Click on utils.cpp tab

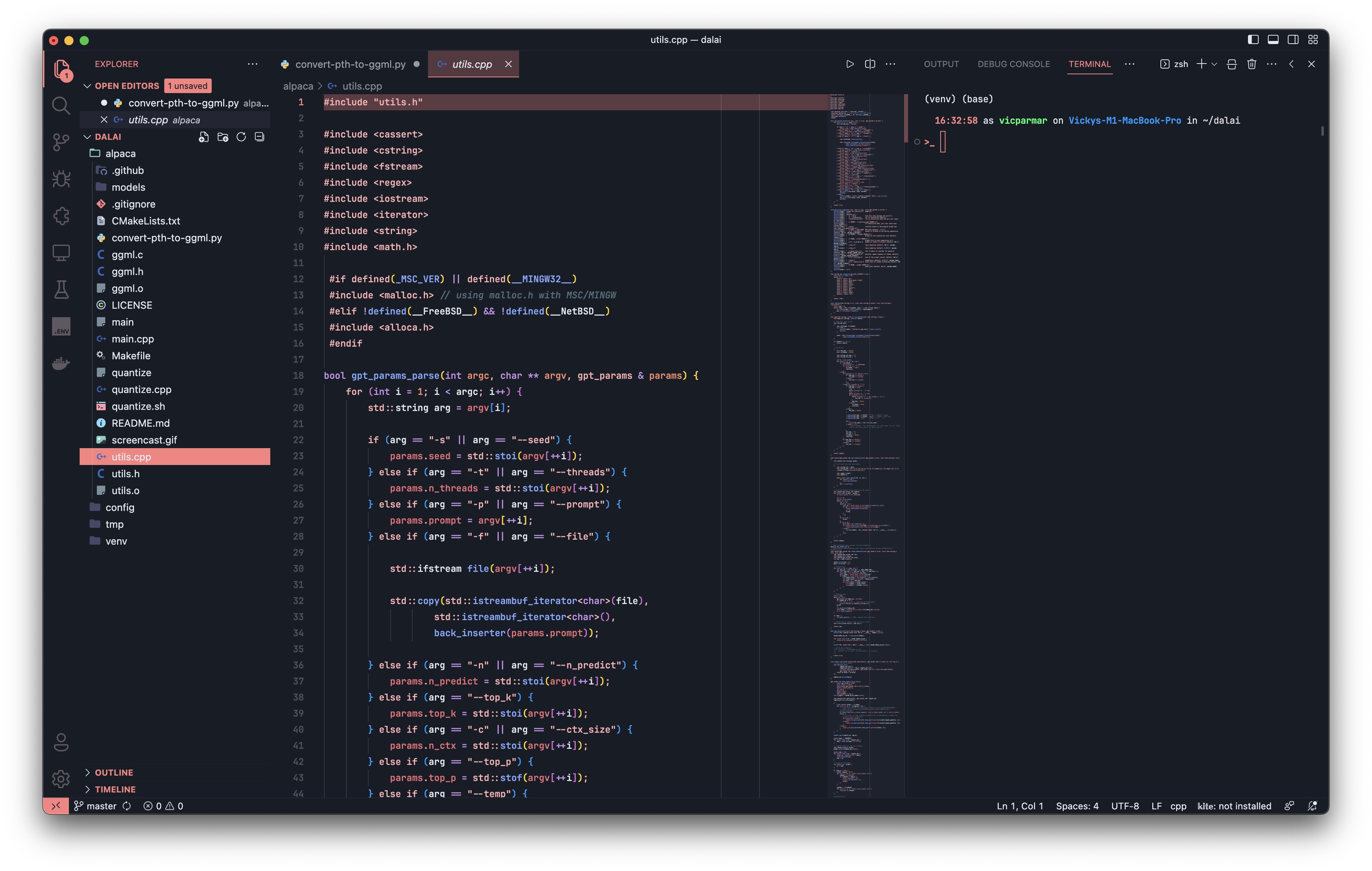click(471, 63)
